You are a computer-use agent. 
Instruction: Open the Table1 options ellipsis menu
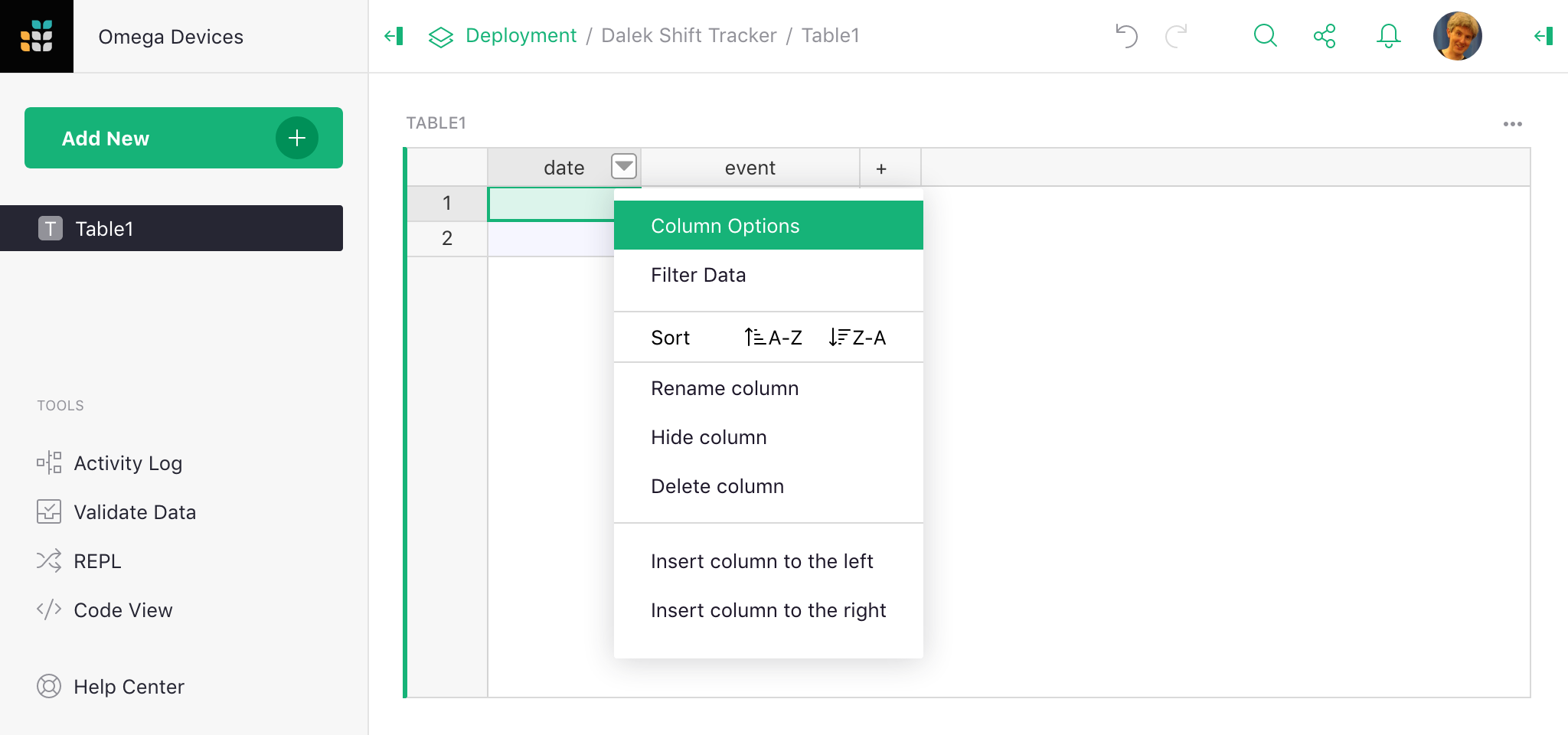[x=1514, y=123]
